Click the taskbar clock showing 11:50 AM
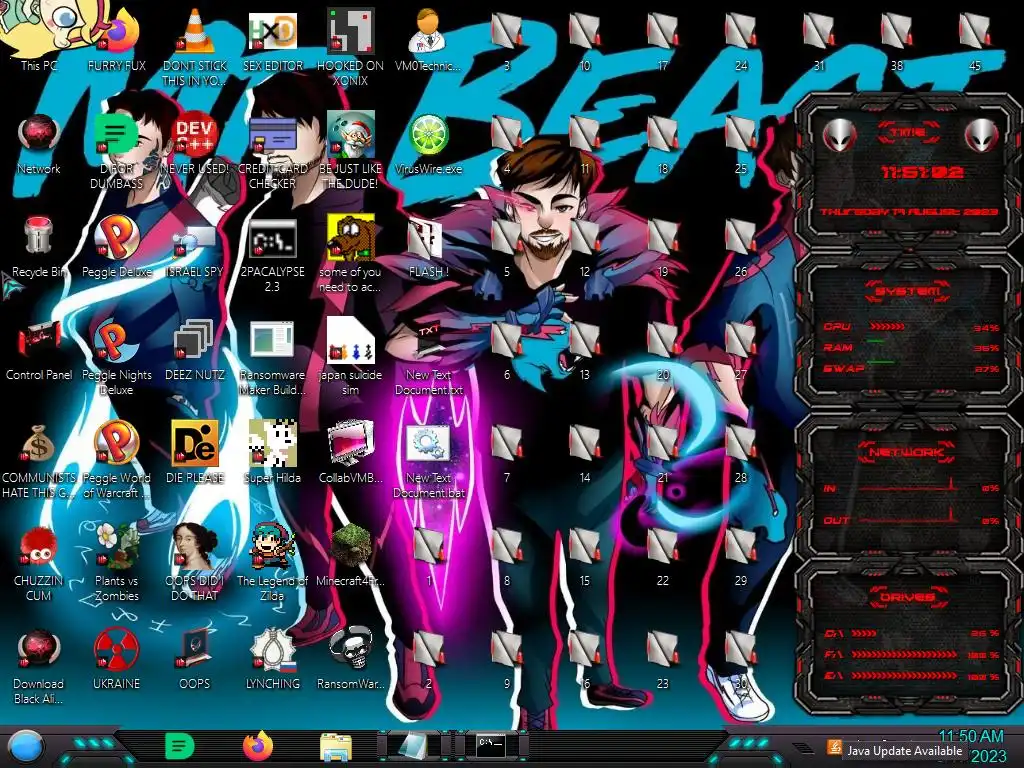This screenshot has width=1024, height=768. tap(971, 736)
